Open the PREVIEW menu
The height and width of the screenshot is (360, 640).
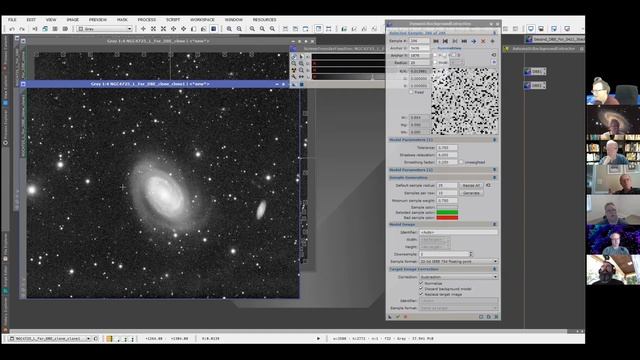[x=98, y=20]
